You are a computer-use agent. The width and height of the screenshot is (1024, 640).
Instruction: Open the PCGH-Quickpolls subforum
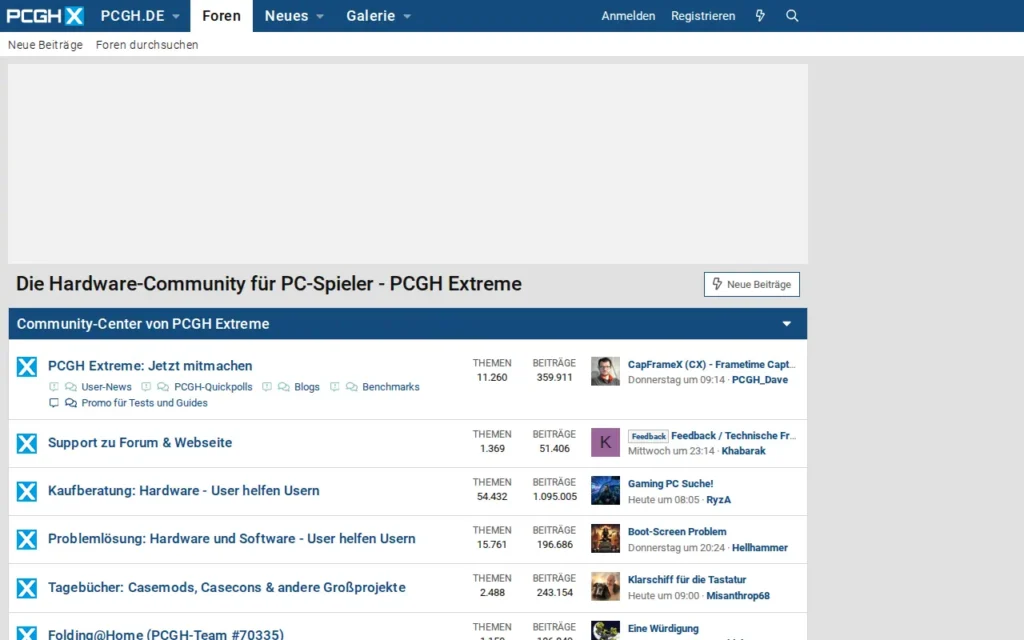[x=213, y=387]
